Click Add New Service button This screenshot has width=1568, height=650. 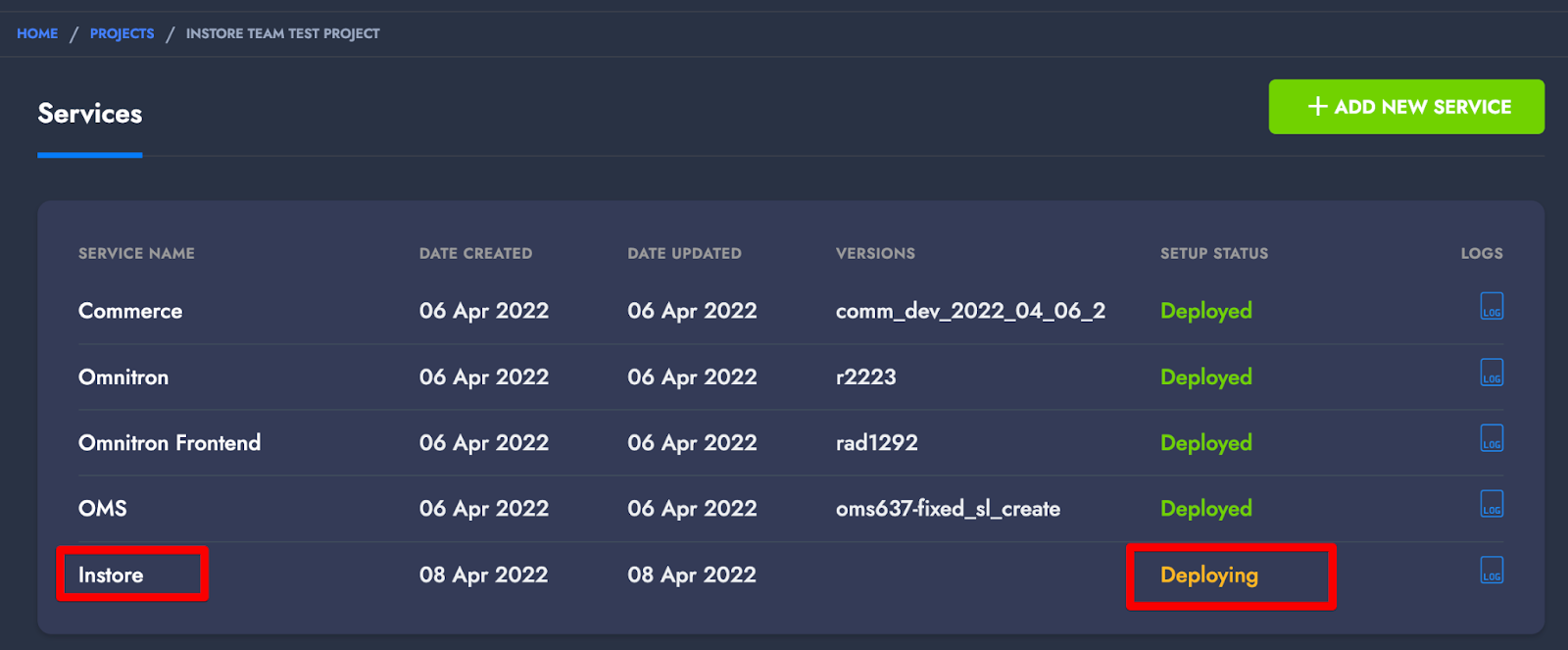[x=1406, y=107]
